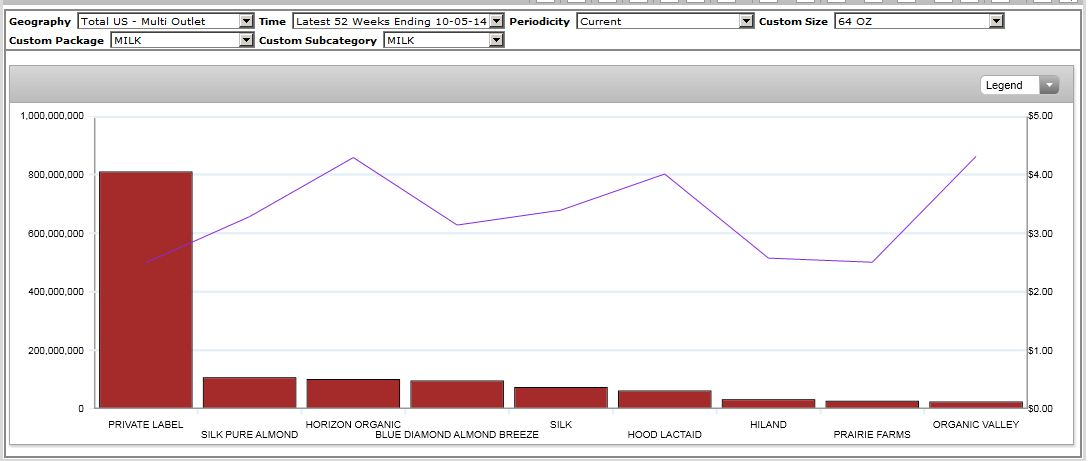Click the Blue Diamond Almond Breeze bar
1090x461 pixels.
tap(457, 394)
